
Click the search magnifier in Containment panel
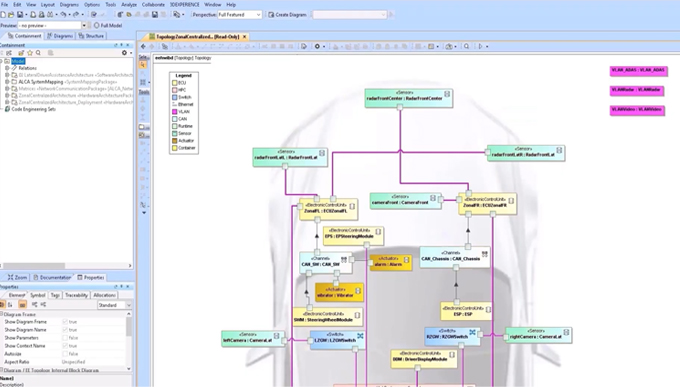pos(38,53)
